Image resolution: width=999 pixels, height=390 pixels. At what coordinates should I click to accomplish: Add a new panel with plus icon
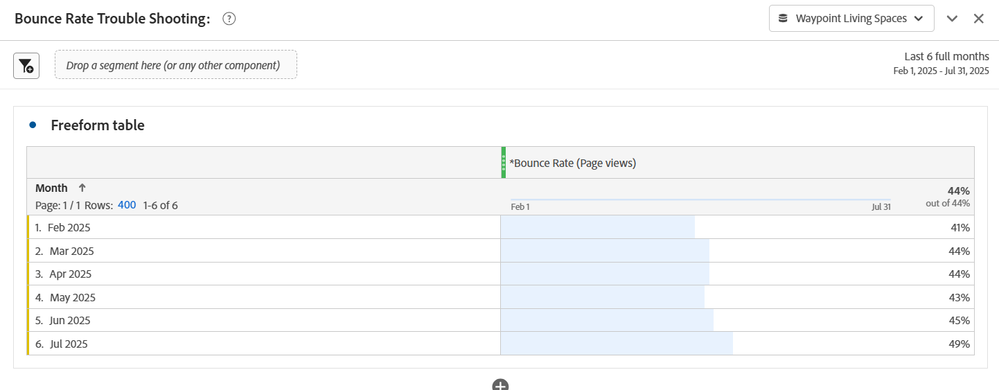point(500,385)
